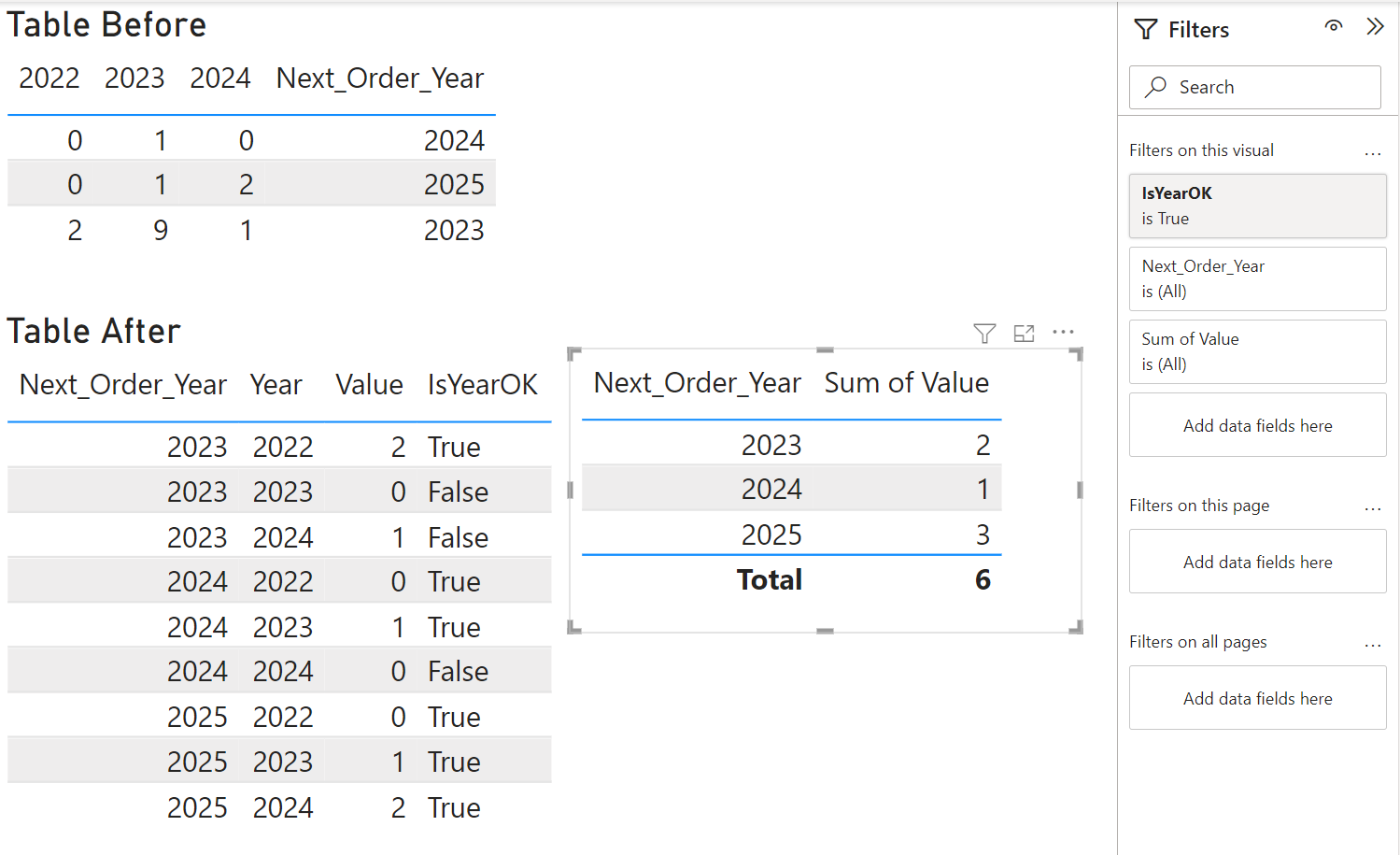Click the Filters pane search field

tap(1255, 87)
